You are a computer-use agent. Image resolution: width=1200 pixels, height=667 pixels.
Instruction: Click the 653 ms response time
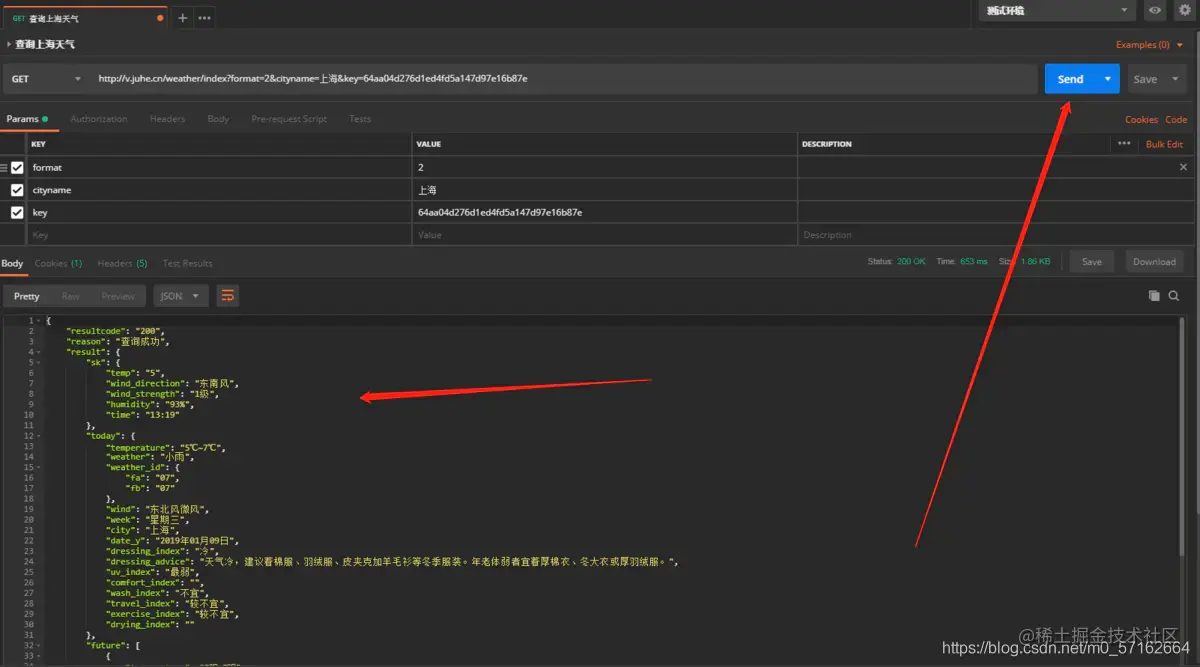pyautogui.click(x=973, y=262)
